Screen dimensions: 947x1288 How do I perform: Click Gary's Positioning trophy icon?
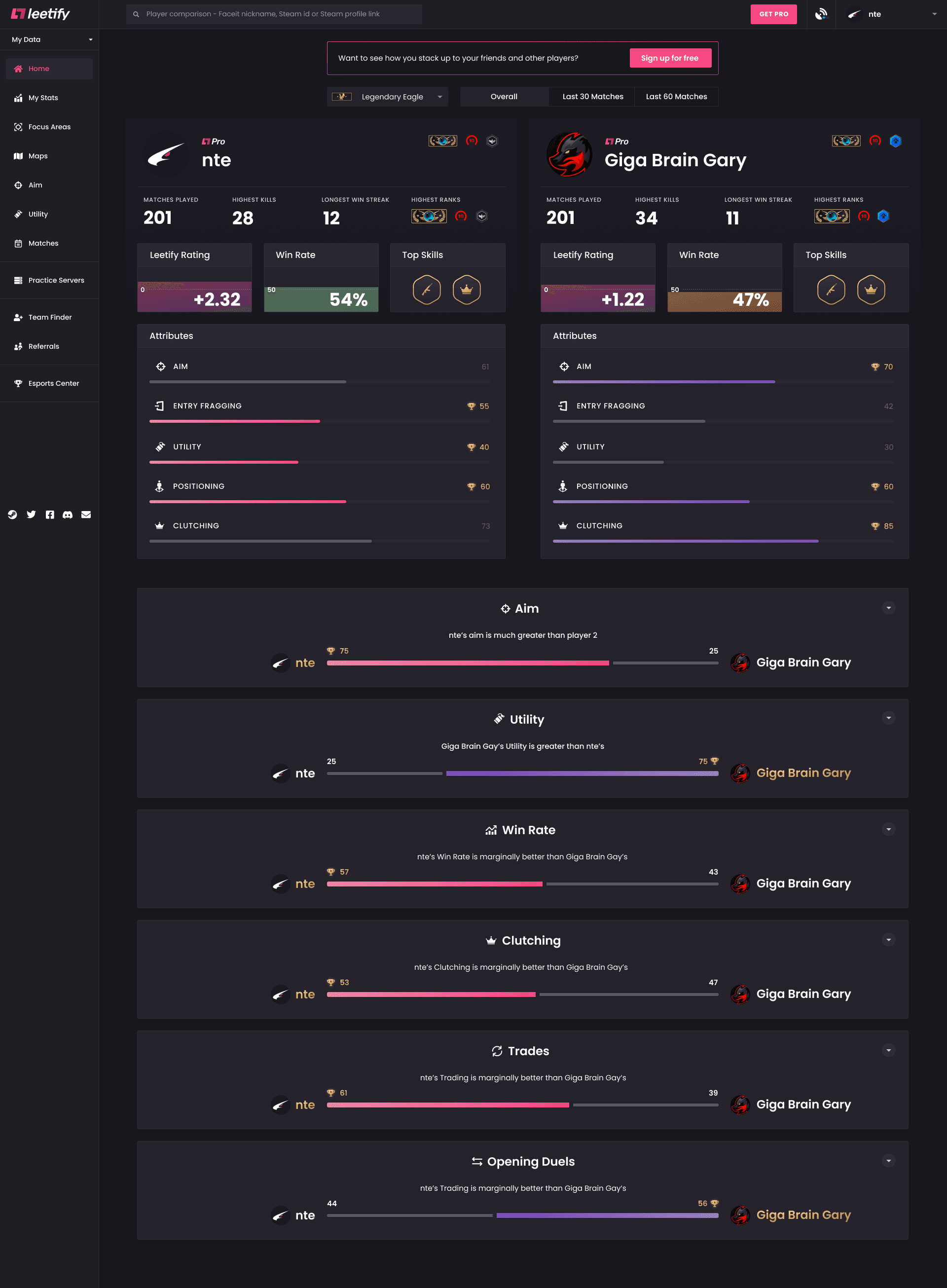pos(875,487)
